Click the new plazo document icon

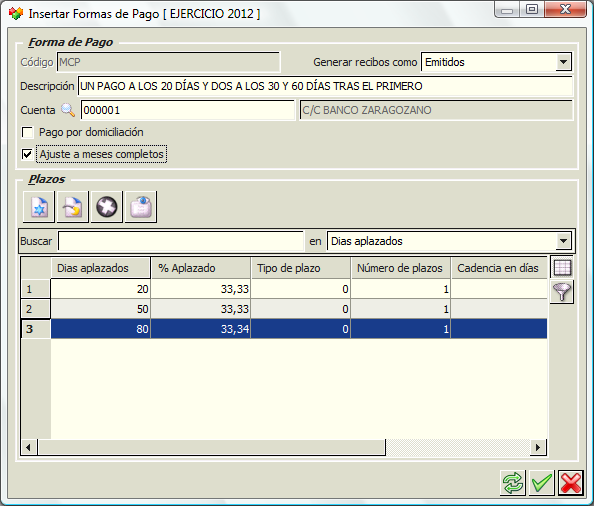tap(39, 207)
